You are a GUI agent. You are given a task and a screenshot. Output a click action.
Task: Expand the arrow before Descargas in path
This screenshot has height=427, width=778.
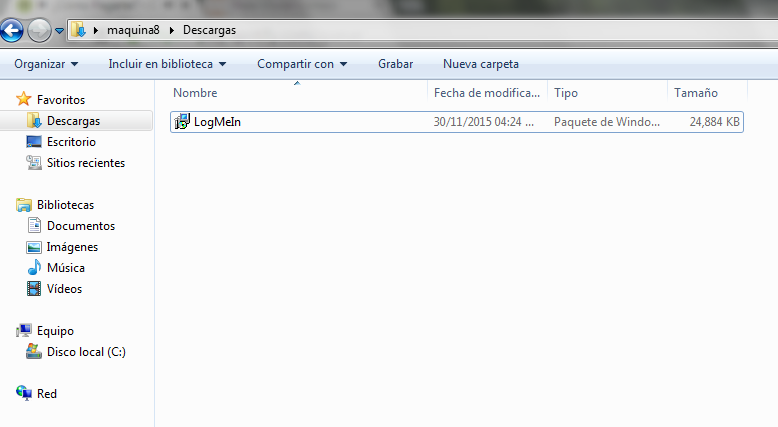coord(172,30)
